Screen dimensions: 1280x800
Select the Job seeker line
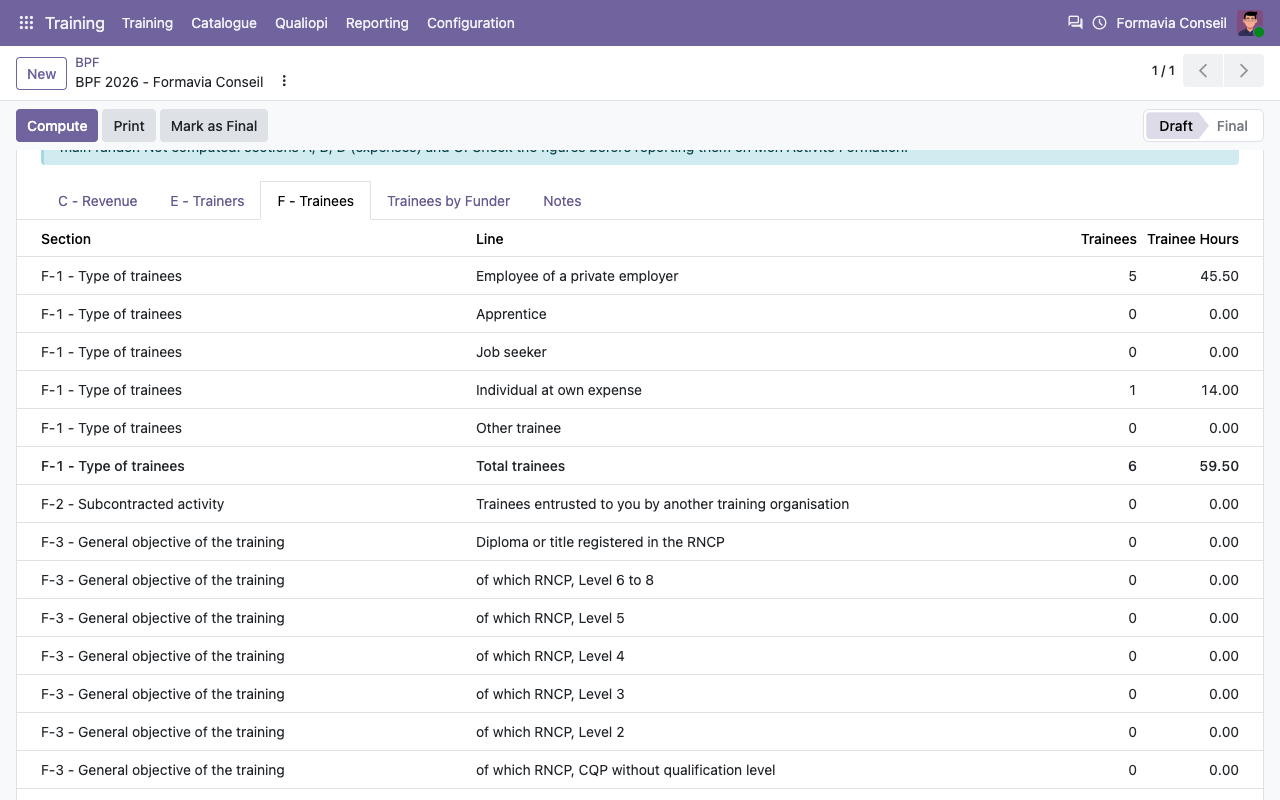click(640, 352)
